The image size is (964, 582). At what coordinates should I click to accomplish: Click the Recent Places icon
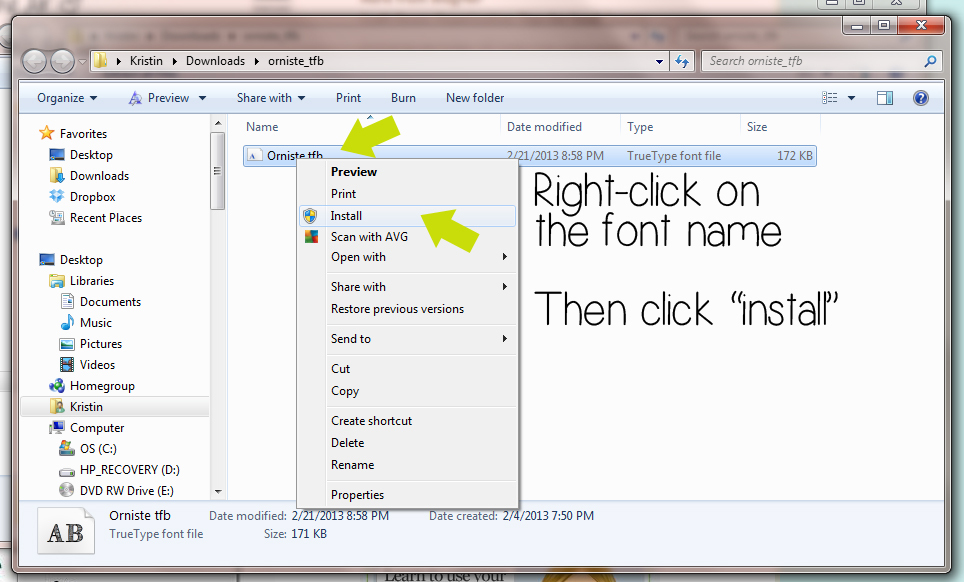pos(57,217)
